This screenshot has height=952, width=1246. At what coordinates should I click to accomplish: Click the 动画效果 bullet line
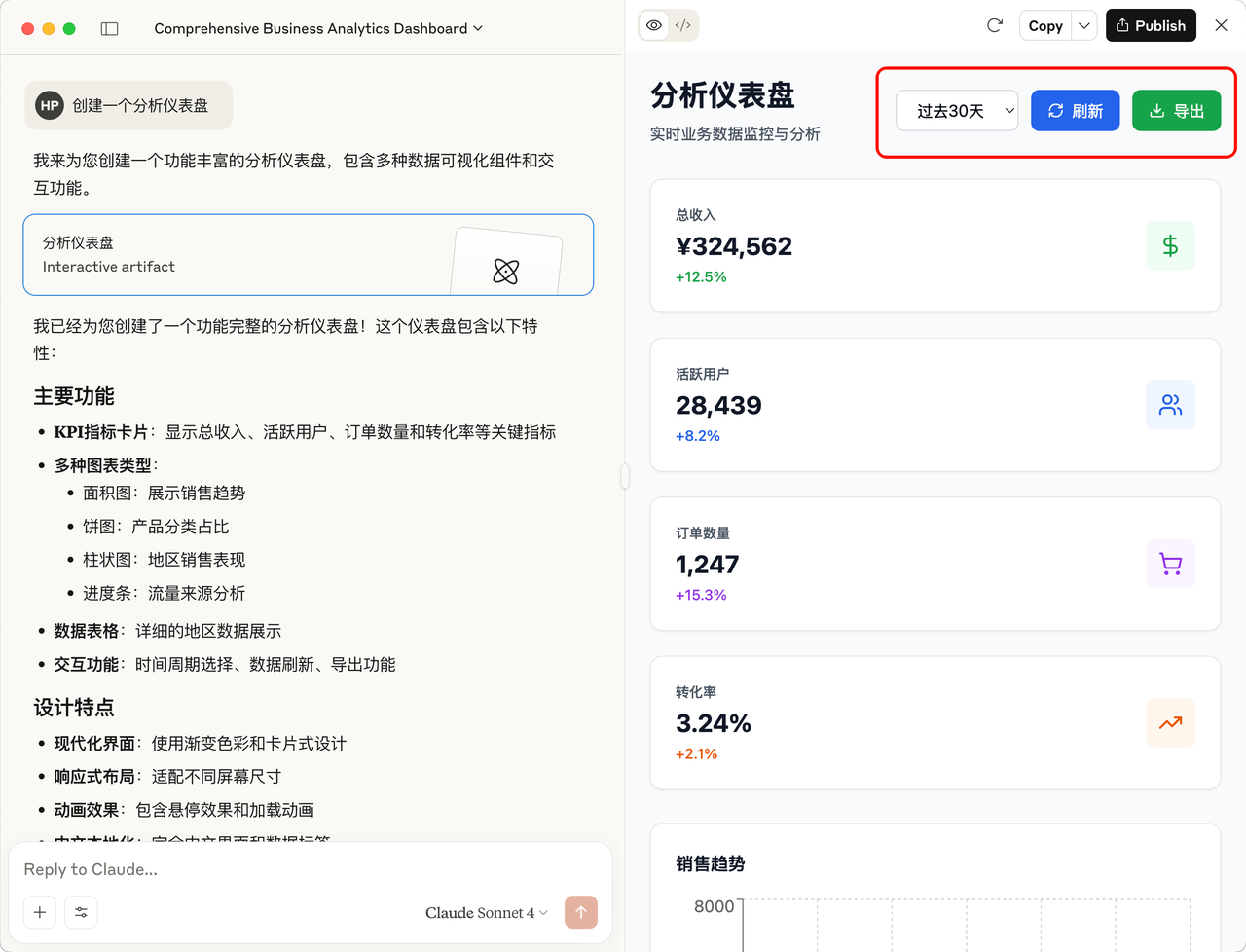coord(184,810)
